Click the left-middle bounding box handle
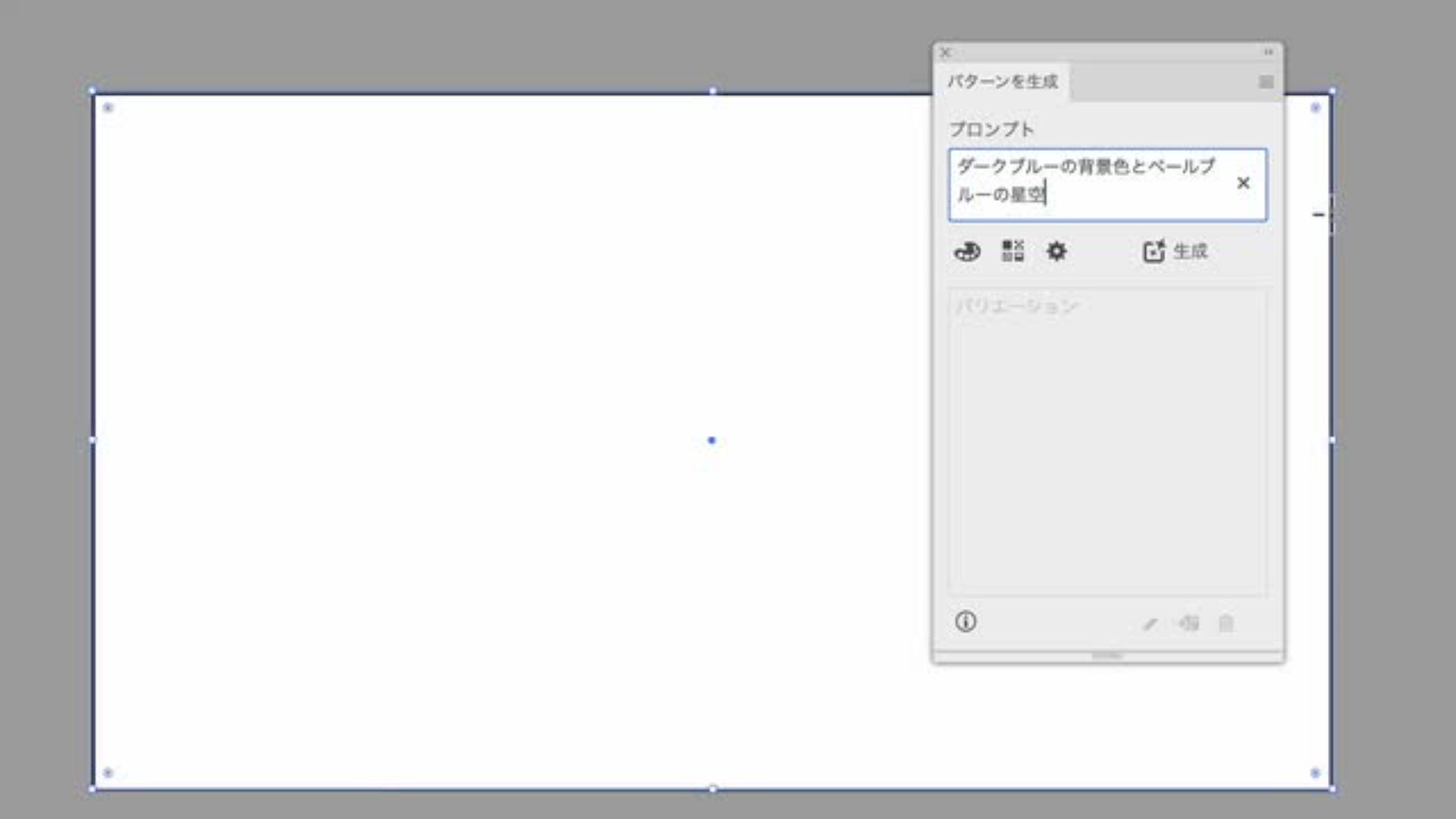Viewport: 1456px width, 819px height. 93,440
